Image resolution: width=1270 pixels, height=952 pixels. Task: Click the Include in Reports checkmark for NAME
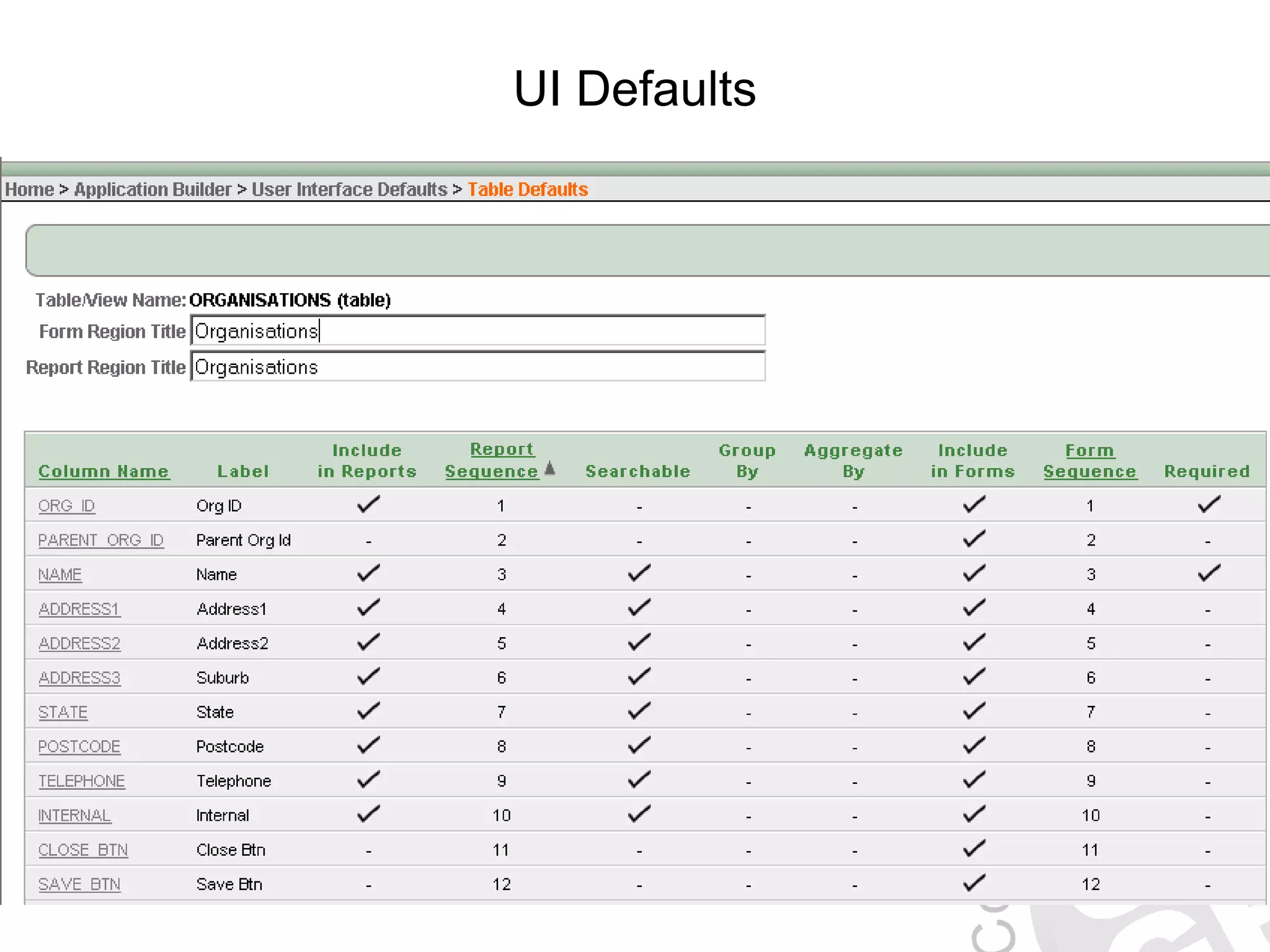tap(368, 573)
